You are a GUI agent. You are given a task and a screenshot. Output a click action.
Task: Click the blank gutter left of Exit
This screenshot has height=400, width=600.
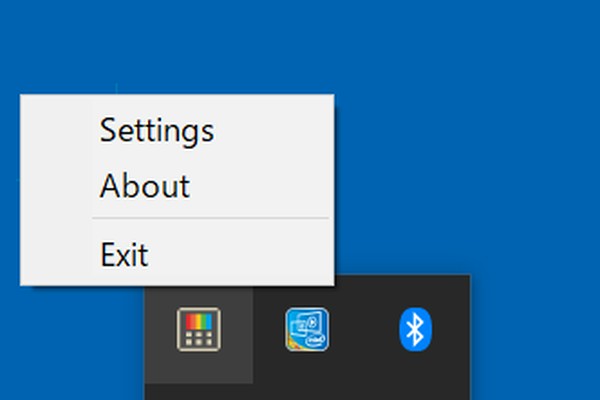(x=56, y=254)
